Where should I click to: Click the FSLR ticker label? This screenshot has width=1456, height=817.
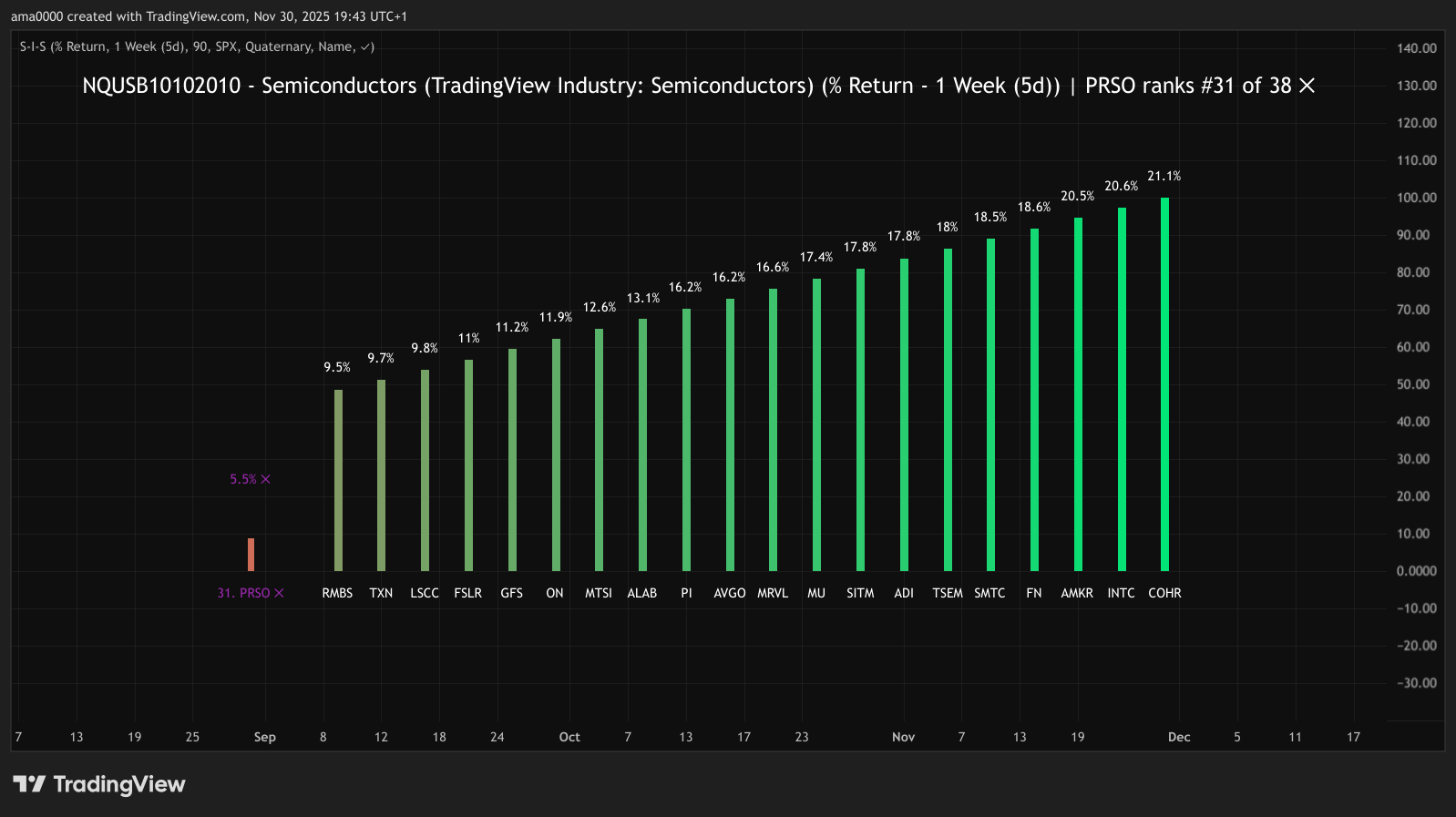pyautogui.click(x=468, y=593)
